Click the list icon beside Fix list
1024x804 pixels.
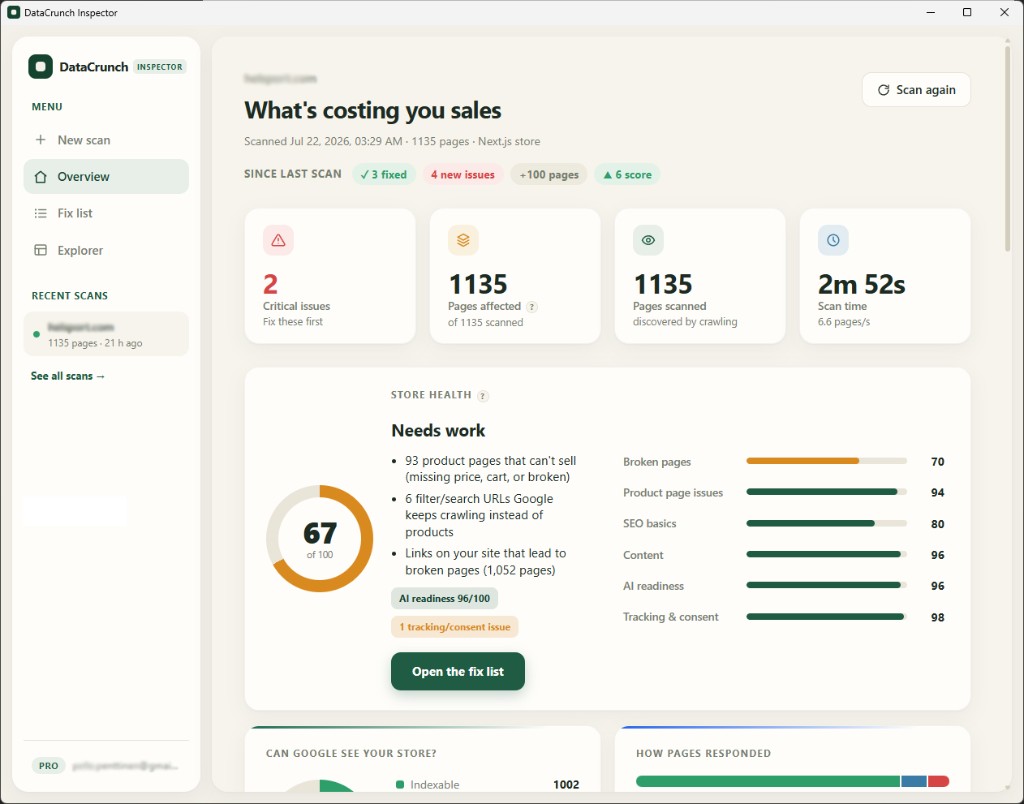(40, 214)
